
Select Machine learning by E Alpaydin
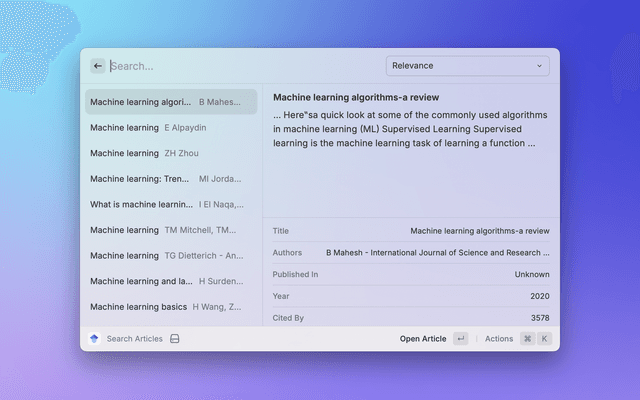[x=171, y=128]
